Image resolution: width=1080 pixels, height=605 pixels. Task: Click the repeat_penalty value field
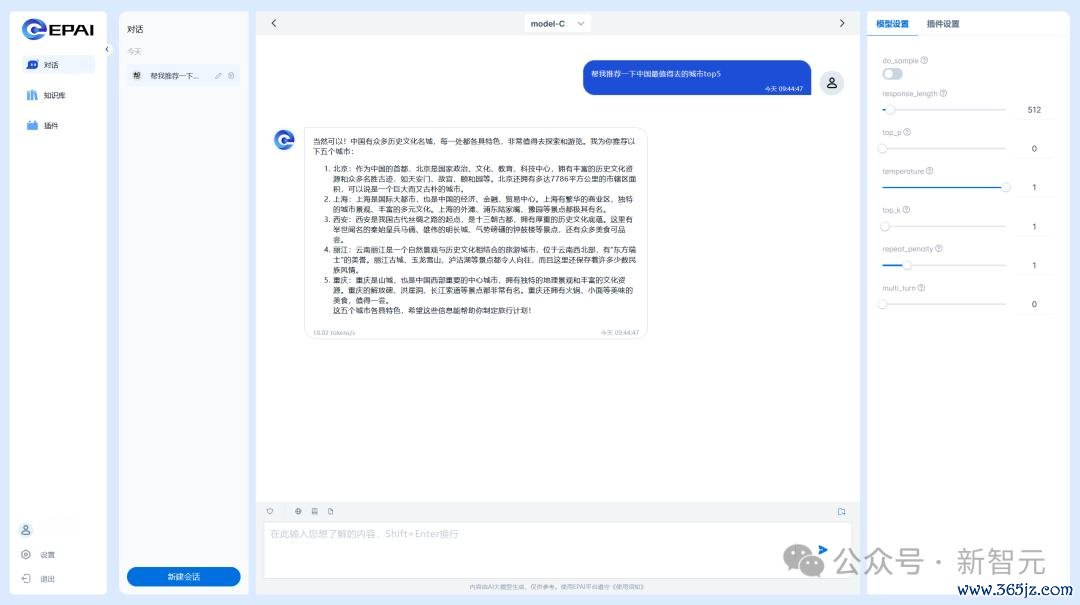1034,265
